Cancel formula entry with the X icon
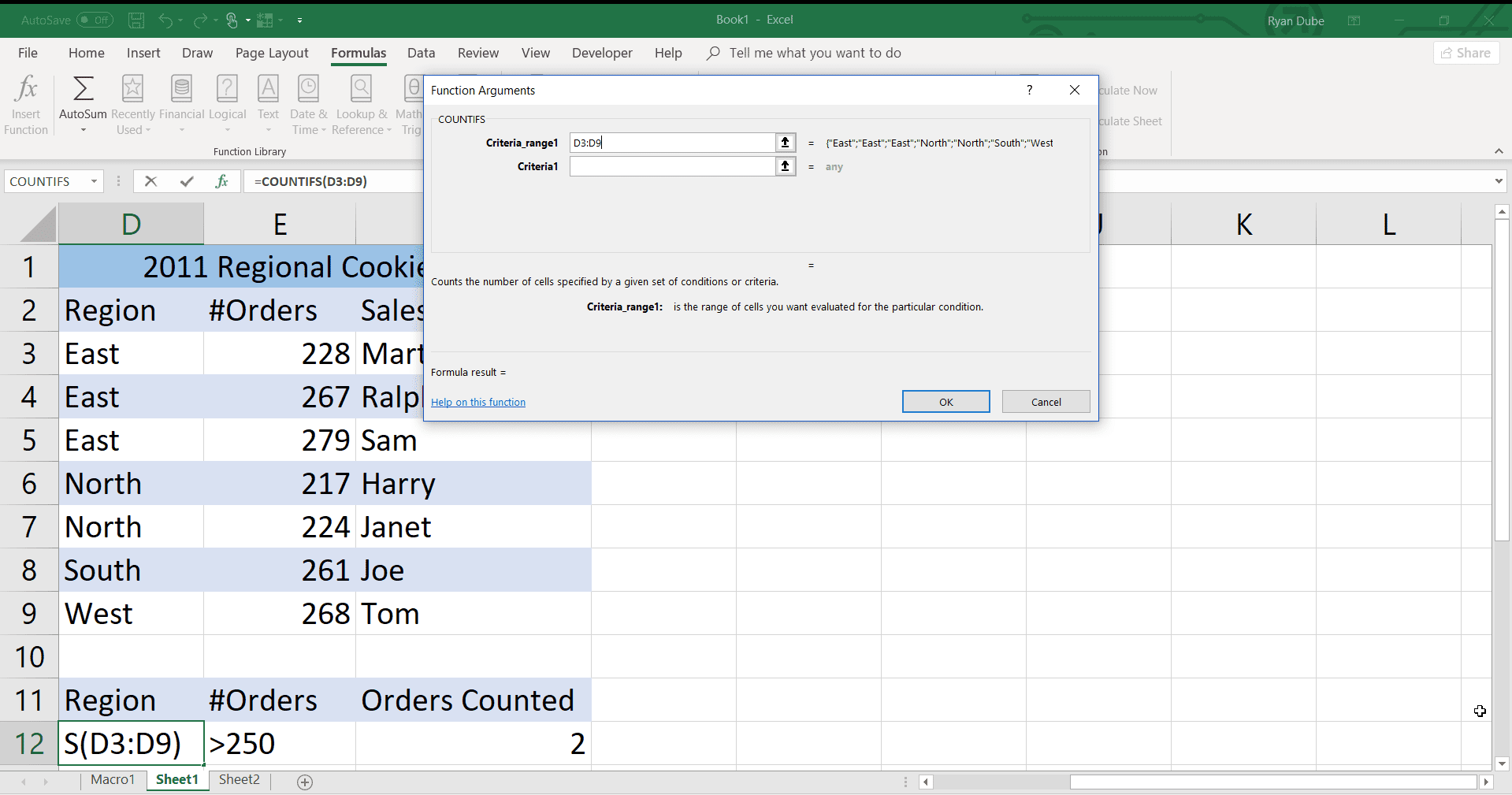Image resolution: width=1512 pixels, height=795 pixels. tap(150, 181)
